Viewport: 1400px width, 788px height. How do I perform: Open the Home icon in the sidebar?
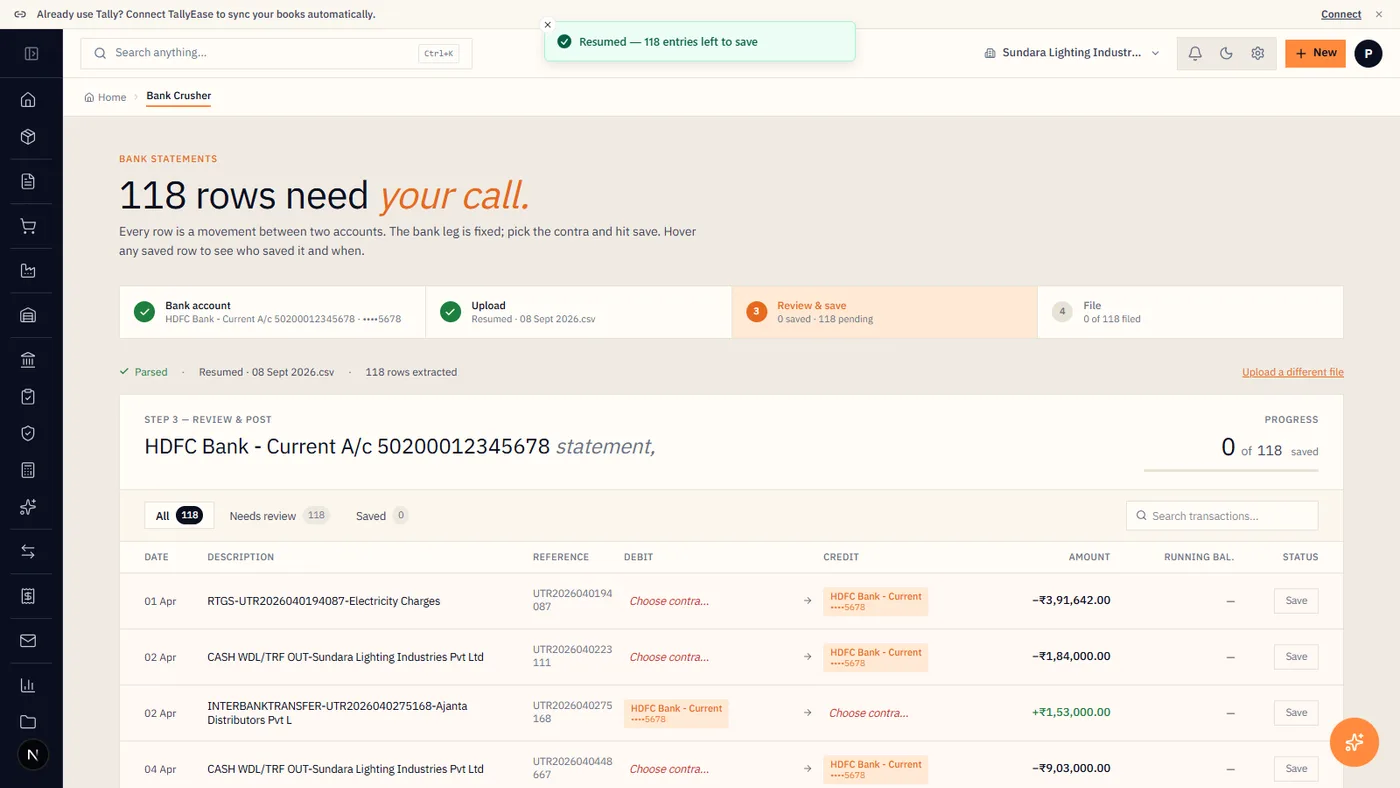pos(28,99)
